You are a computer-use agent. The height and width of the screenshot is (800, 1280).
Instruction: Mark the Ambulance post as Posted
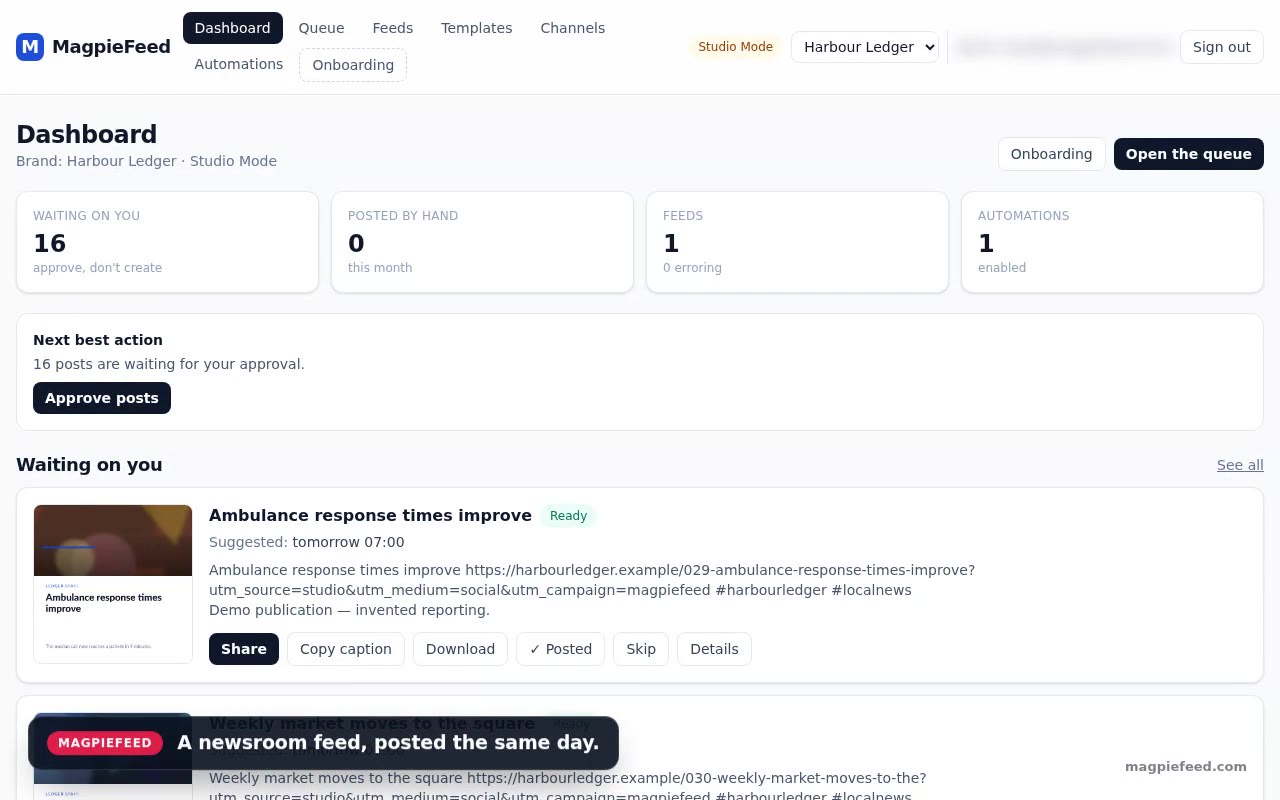click(x=561, y=649)
